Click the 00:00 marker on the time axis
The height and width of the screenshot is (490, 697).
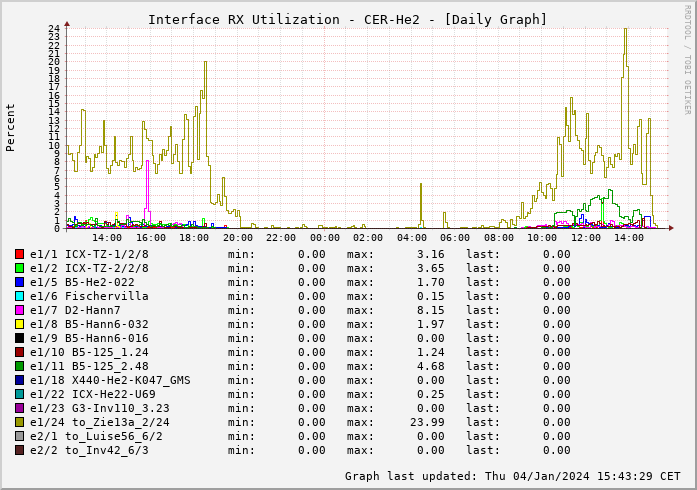[x=324, y=238]
